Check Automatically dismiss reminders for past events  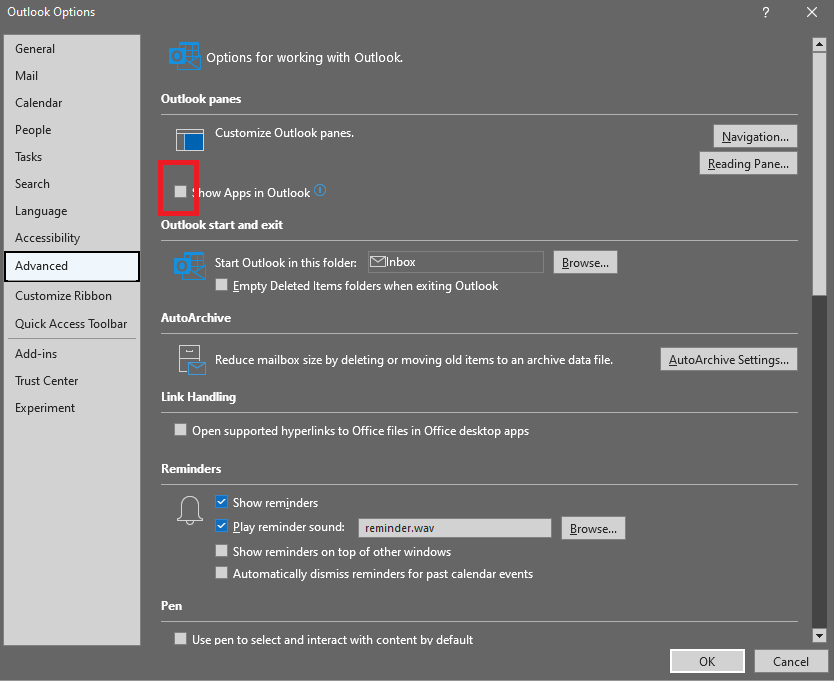coord(221,573)
